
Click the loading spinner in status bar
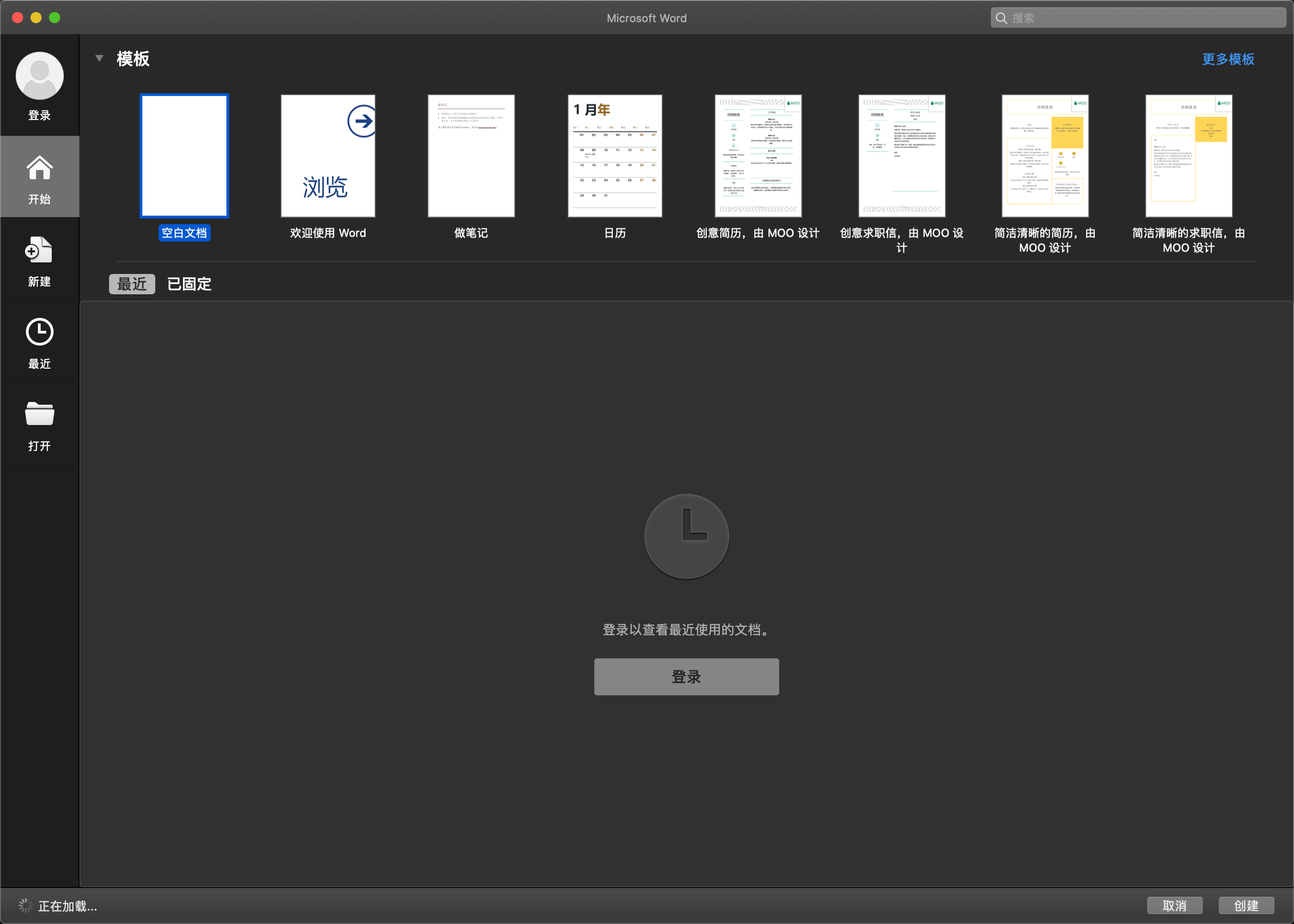pyautogui.click(x=25, y=906)
